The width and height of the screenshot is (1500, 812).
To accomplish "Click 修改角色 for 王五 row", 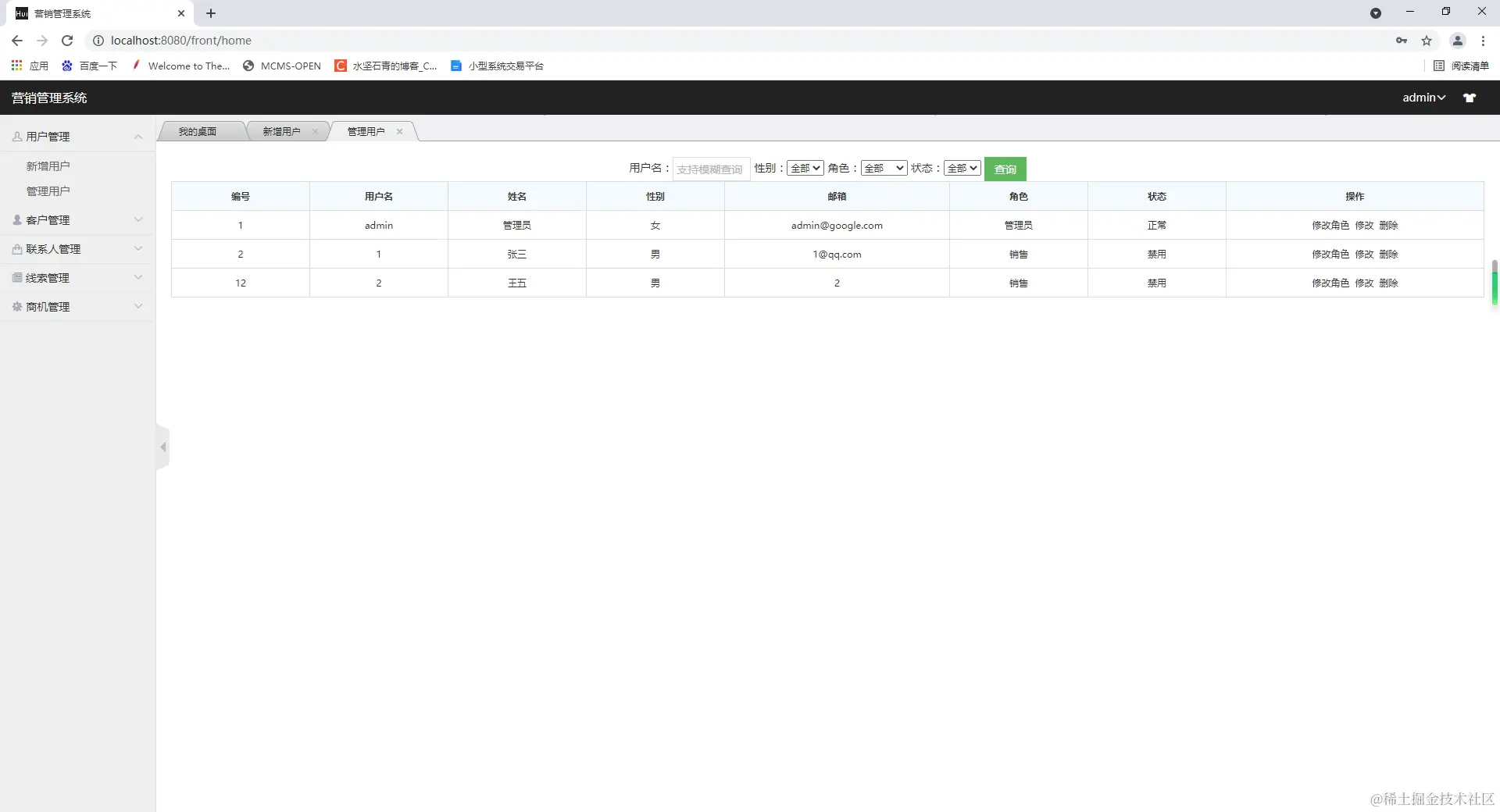I will [1330, 283].
